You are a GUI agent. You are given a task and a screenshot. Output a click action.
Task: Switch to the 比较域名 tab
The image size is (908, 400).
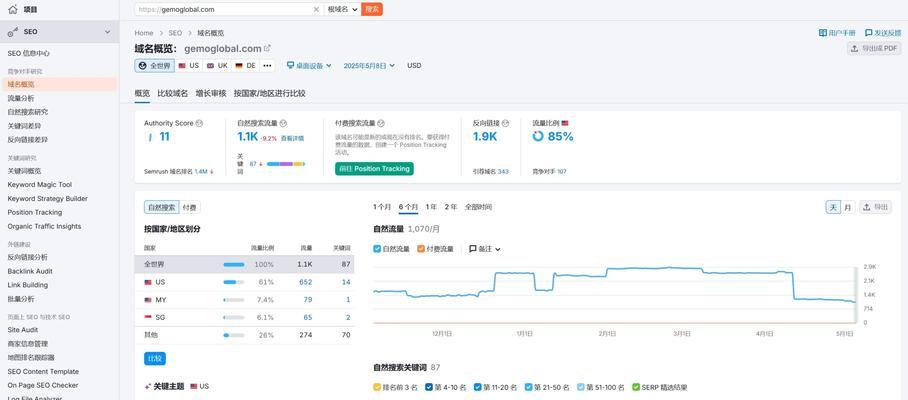(x=173, y=93)
